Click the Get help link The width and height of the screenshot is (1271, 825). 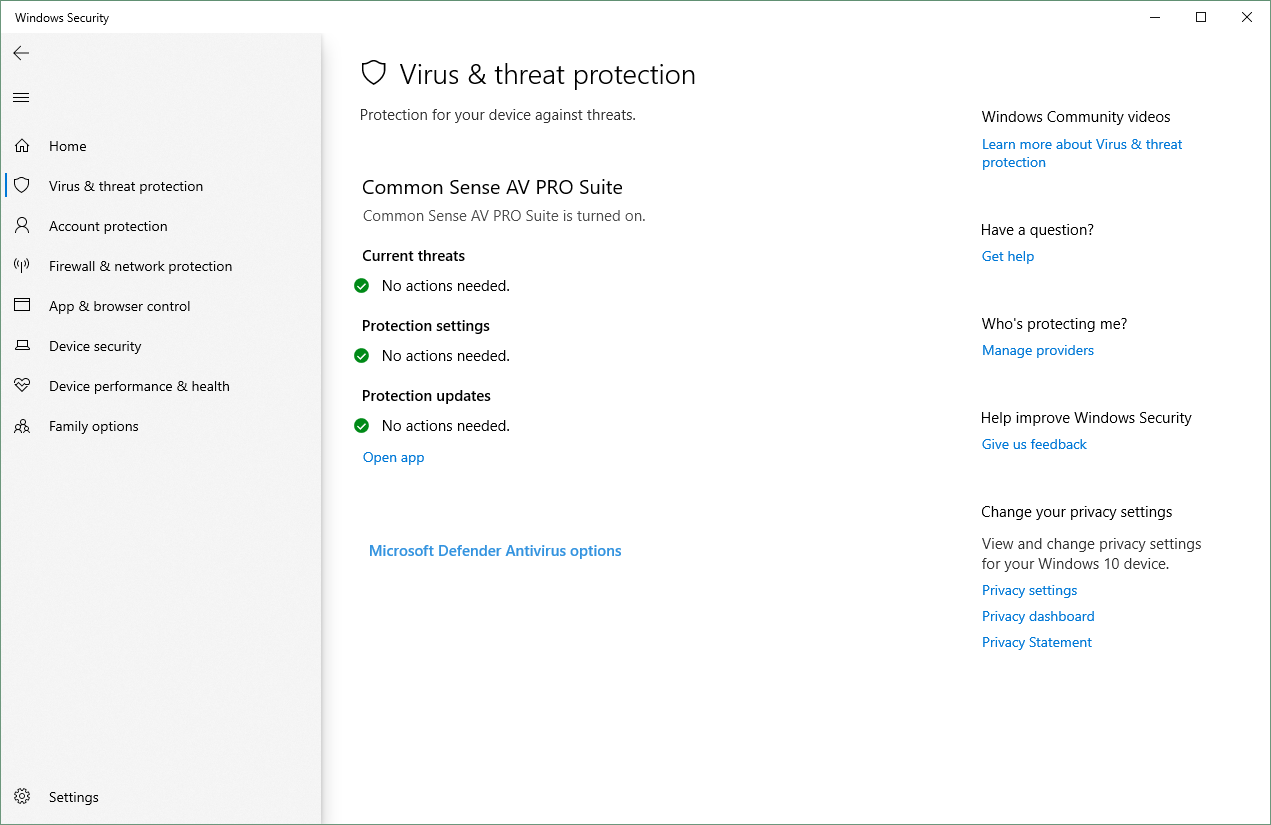click(x=1008, y=256)
